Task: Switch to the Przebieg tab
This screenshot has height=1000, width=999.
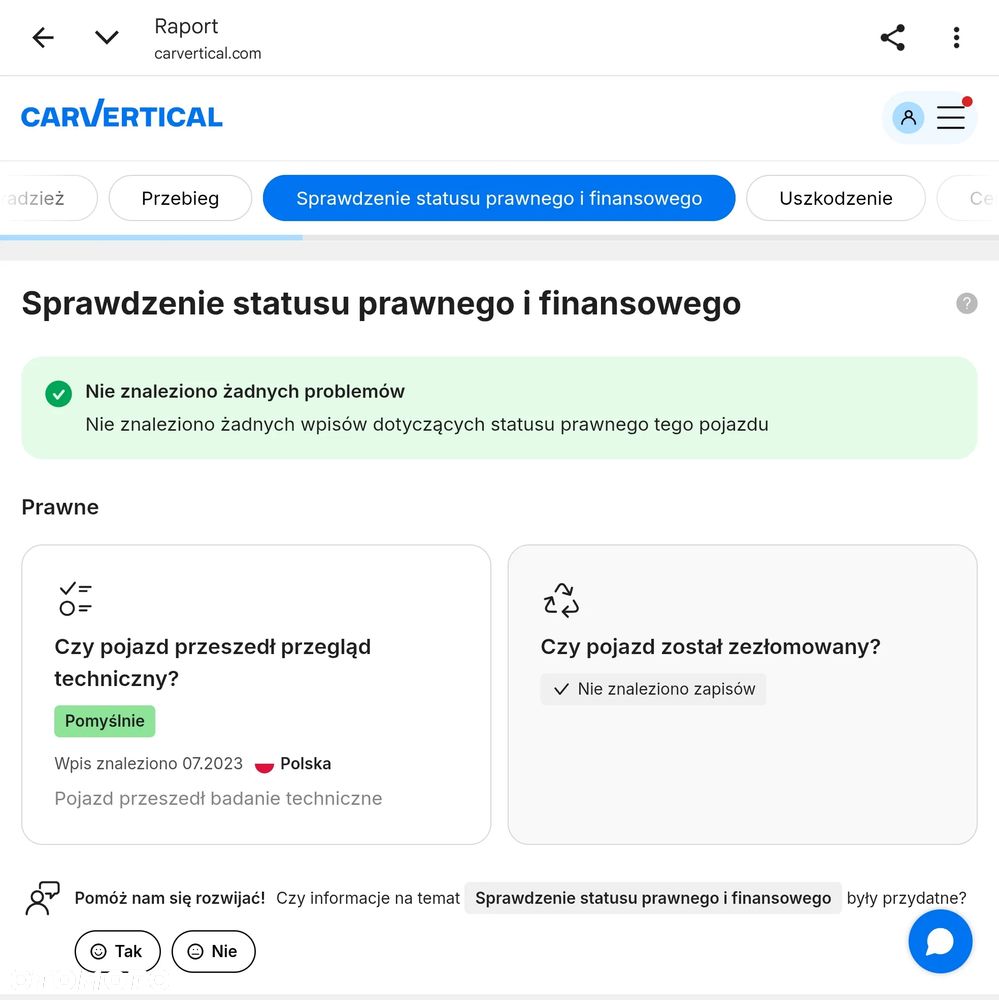Action: tap(180, 198)
